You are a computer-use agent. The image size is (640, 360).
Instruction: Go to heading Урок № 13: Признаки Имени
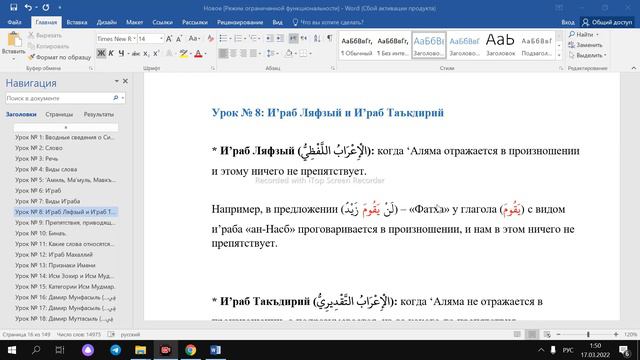pyautogui.click(x=66, y=265)
